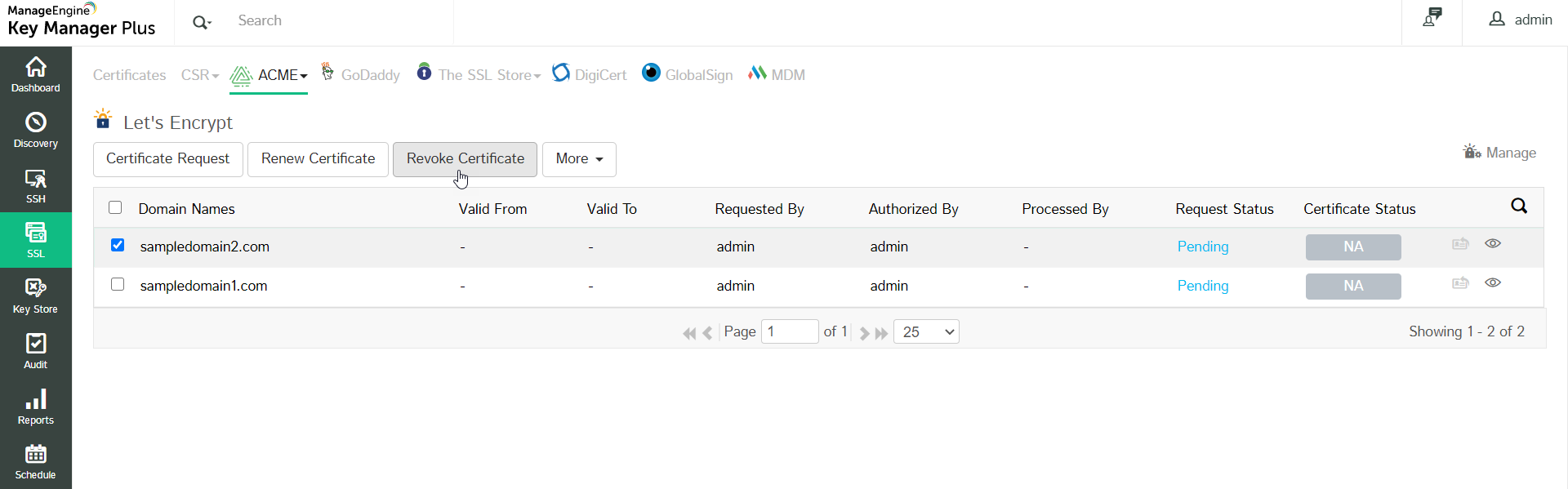Click into the page number field
The height and width of the screenshot is (489, 1568).
[x=789, y=331]
